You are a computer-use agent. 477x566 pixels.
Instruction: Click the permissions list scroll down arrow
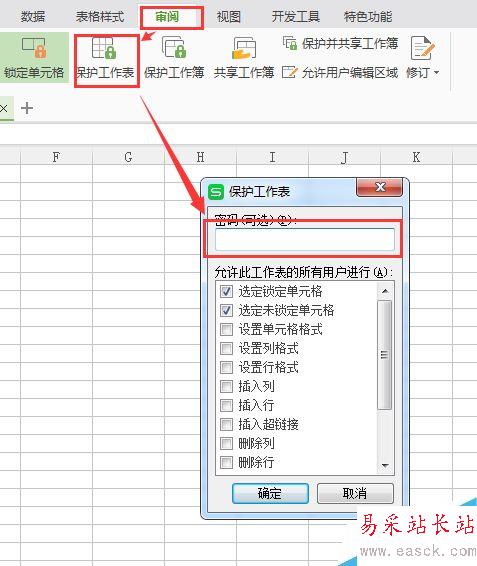pos(385,466)
